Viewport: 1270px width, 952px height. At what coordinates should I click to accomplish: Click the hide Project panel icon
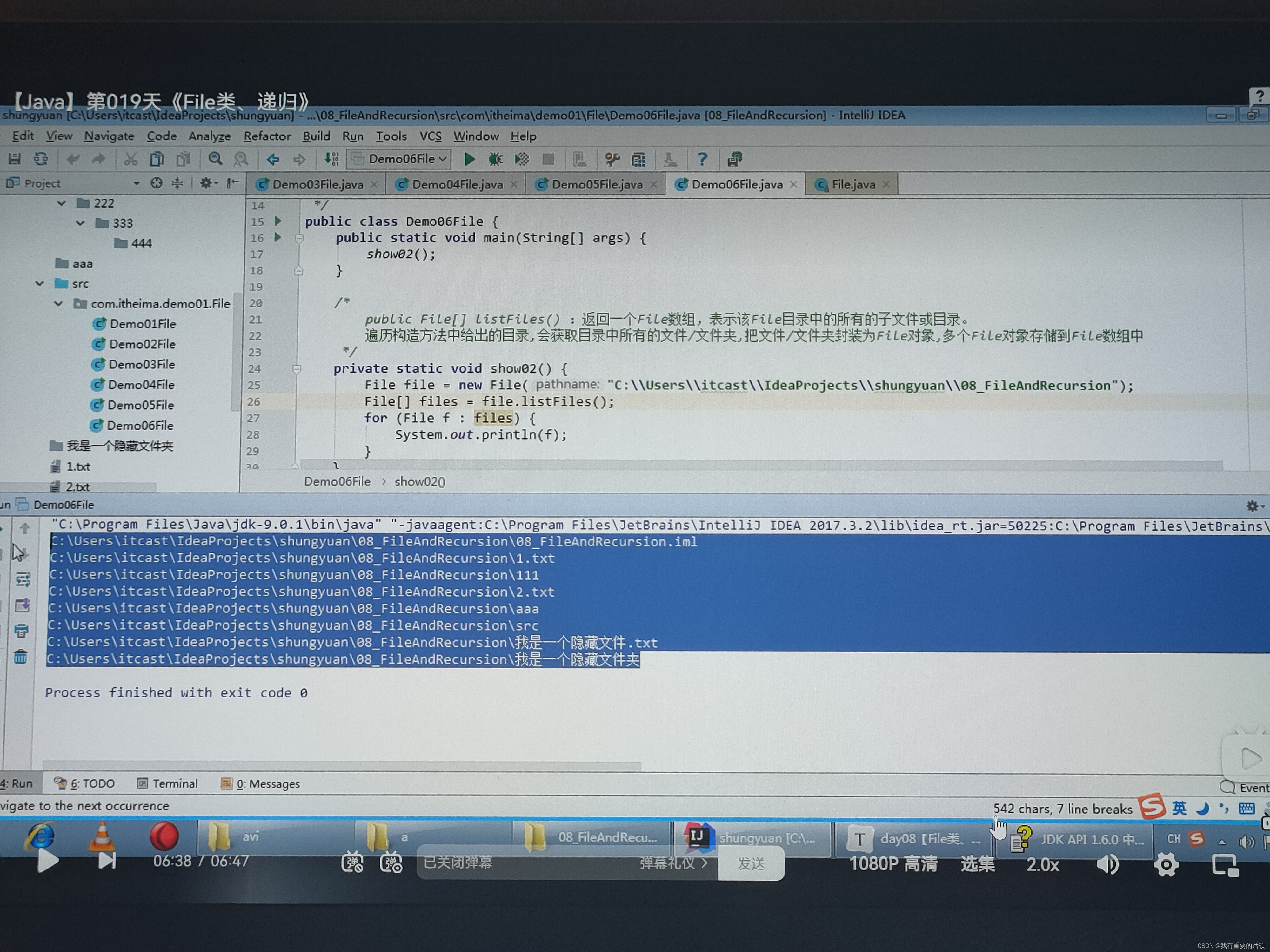tap(232, 183)
